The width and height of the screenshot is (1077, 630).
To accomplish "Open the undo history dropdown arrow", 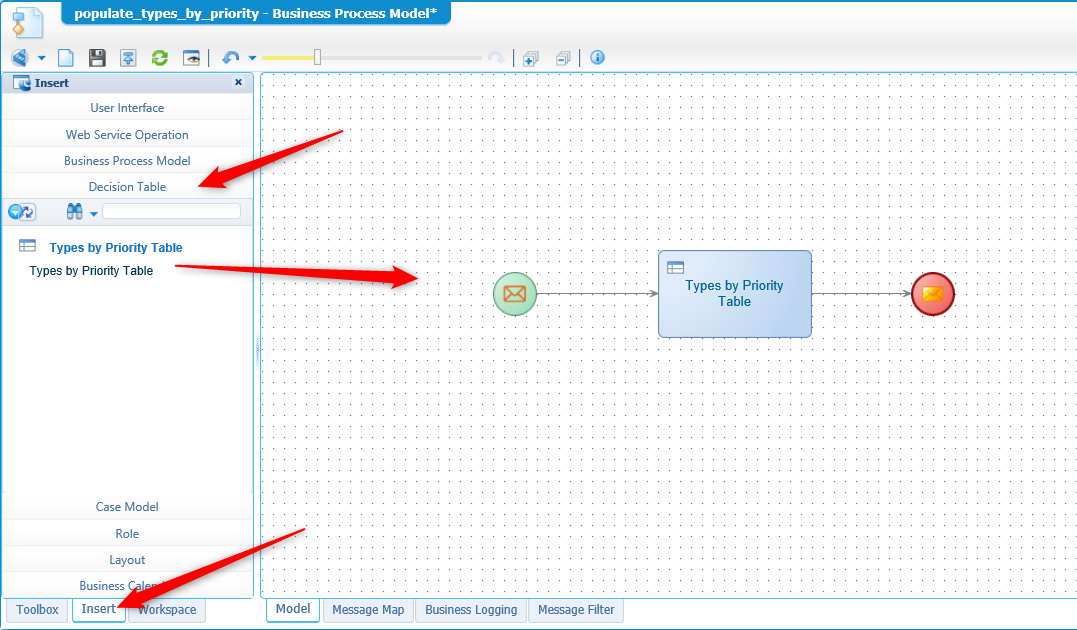I will [252, 59].
